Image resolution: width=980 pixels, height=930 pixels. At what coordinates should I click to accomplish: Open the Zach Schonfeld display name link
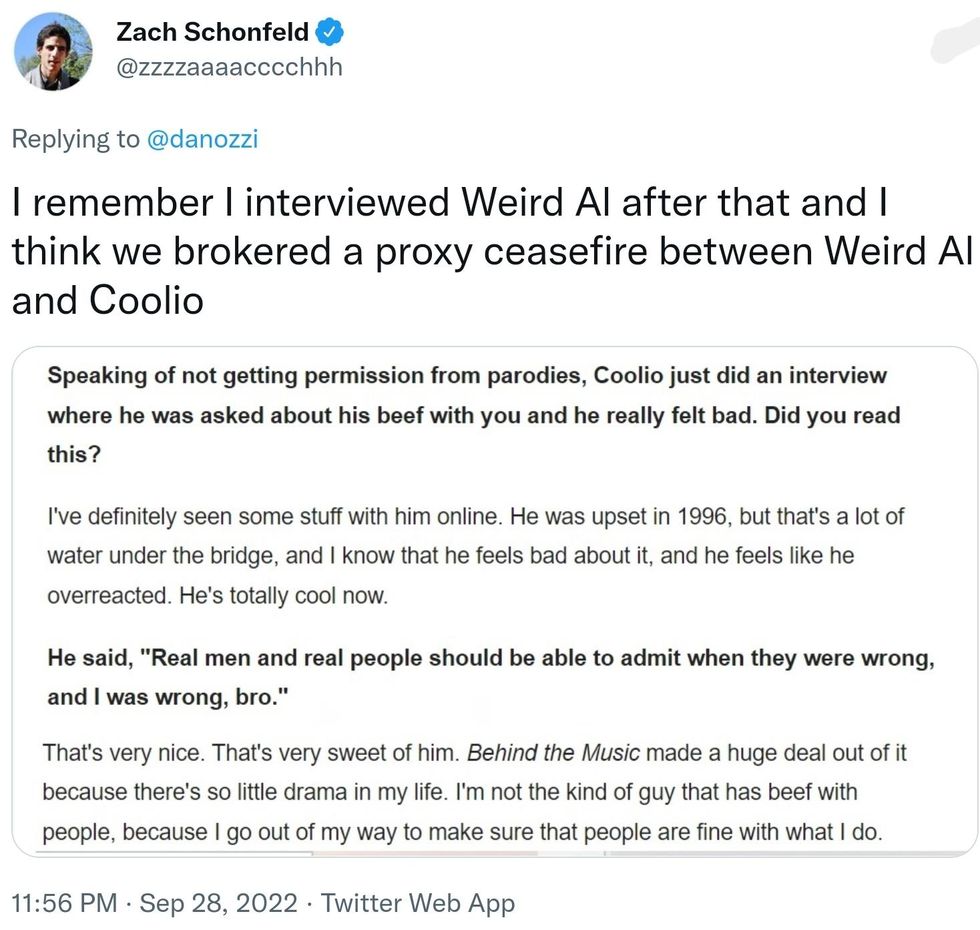tap(213, 32)
